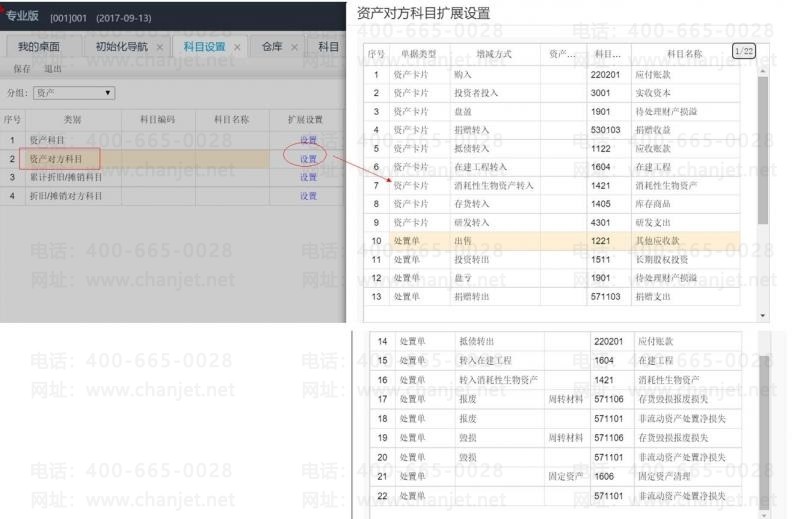
Task: Click 退出 in the toolbar
Action: pyautogui.click(x=53, y=68)
